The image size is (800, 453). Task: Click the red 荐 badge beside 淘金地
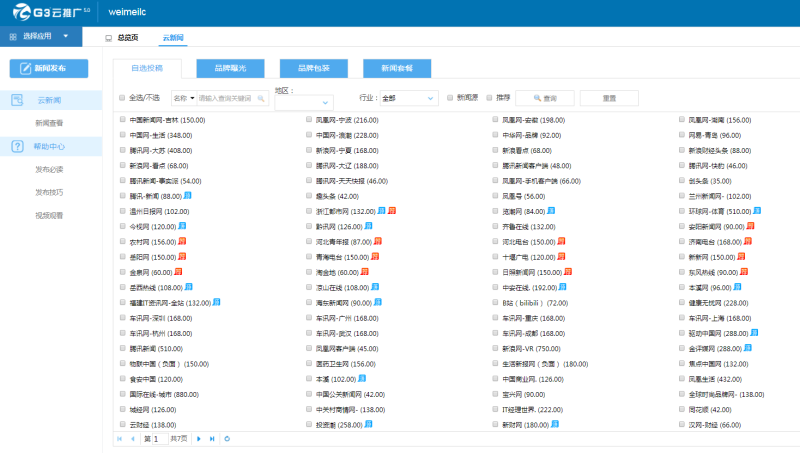[x=365, y=272]
